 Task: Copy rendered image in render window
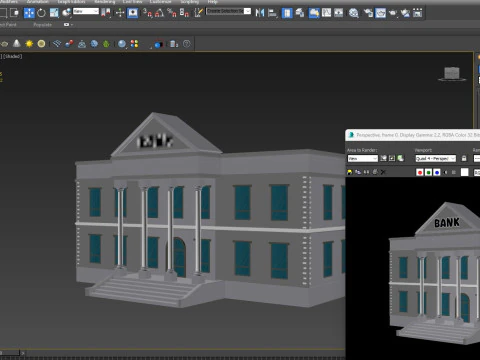pyautogui.click(x=358, y=172)
